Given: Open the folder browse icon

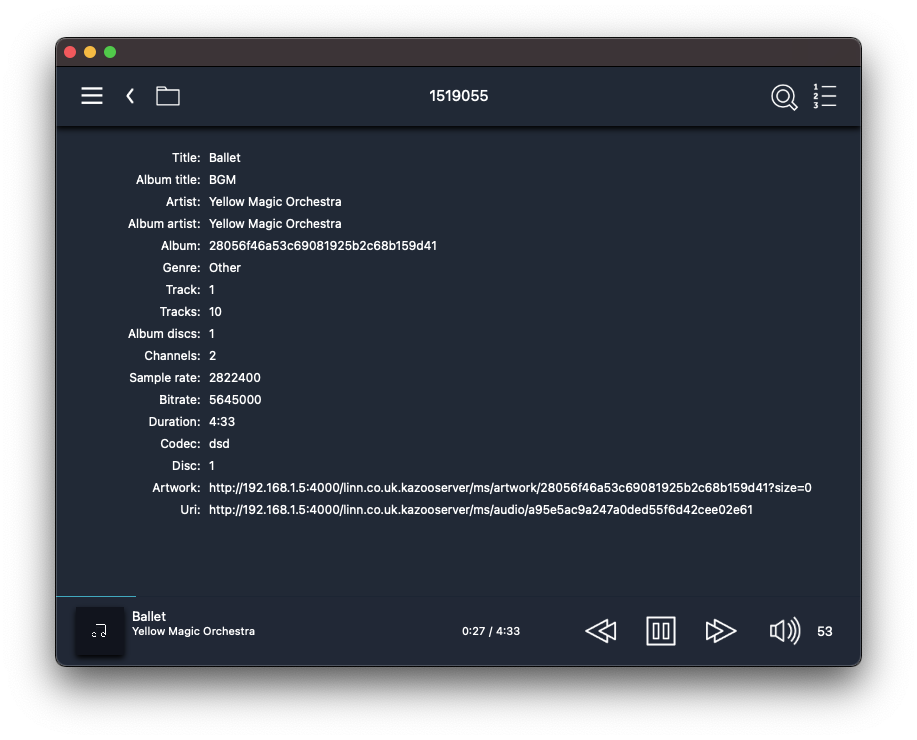Looking at the screenshot, I should 168,96.
